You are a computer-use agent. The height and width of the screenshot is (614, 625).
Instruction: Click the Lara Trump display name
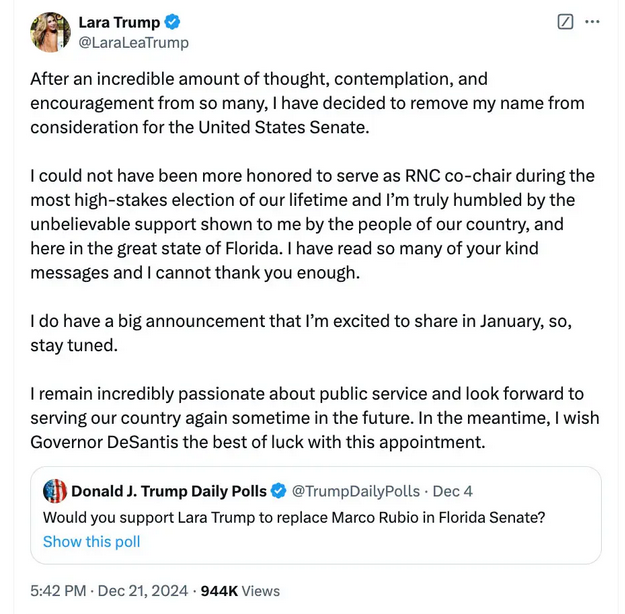click(118, 22)
